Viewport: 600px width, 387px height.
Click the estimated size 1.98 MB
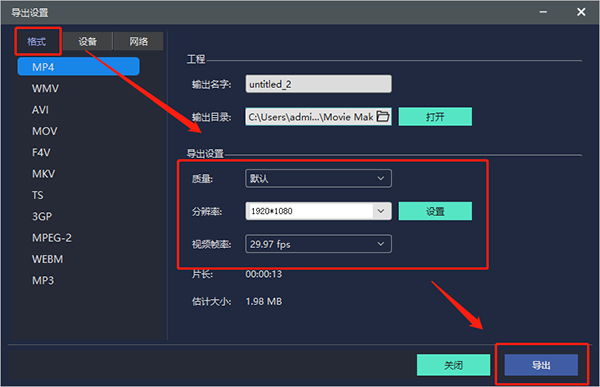point(264,302)
